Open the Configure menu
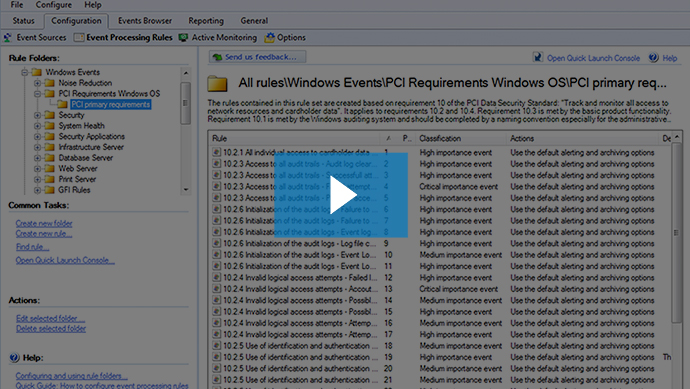 click(54, 5)
